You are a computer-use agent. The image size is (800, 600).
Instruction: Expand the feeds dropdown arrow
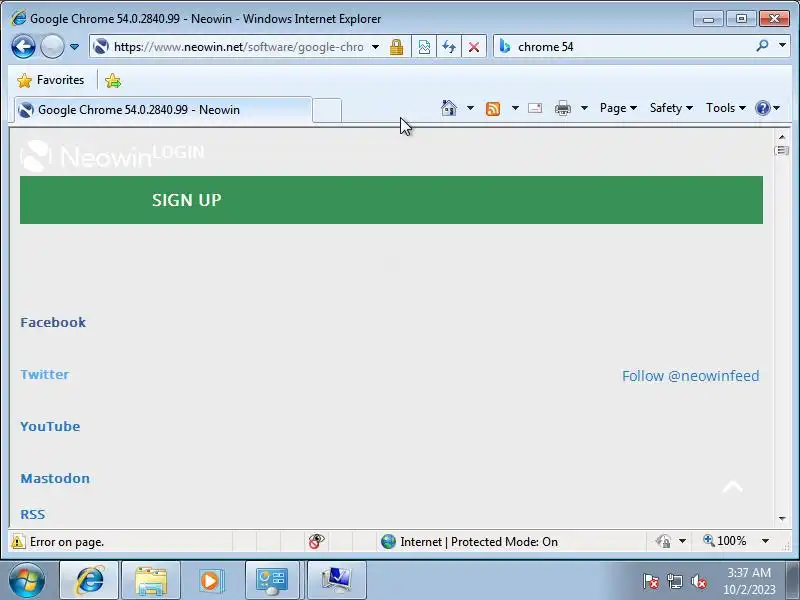[x=515, y=108]
